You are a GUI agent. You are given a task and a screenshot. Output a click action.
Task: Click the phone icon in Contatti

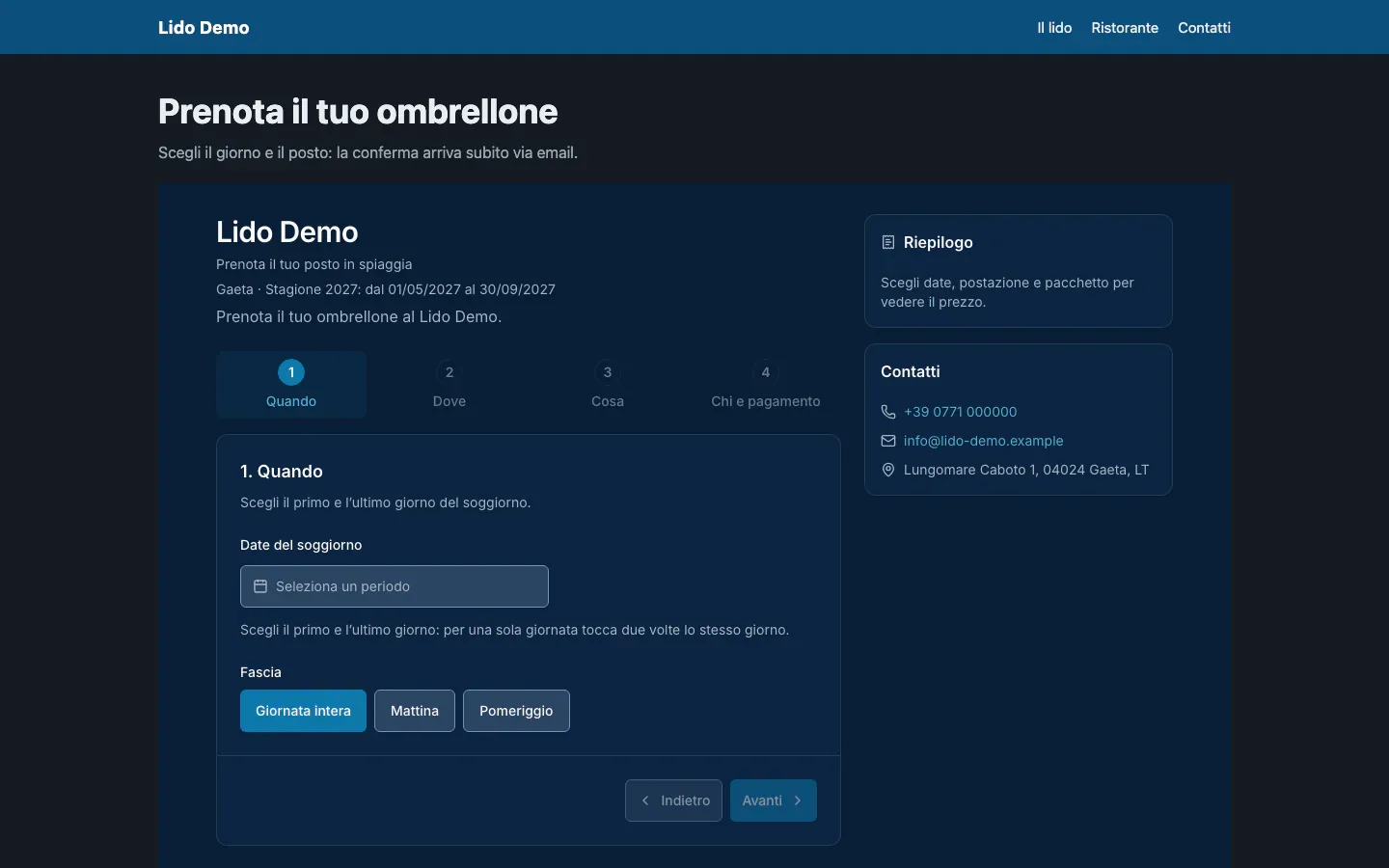888,412
